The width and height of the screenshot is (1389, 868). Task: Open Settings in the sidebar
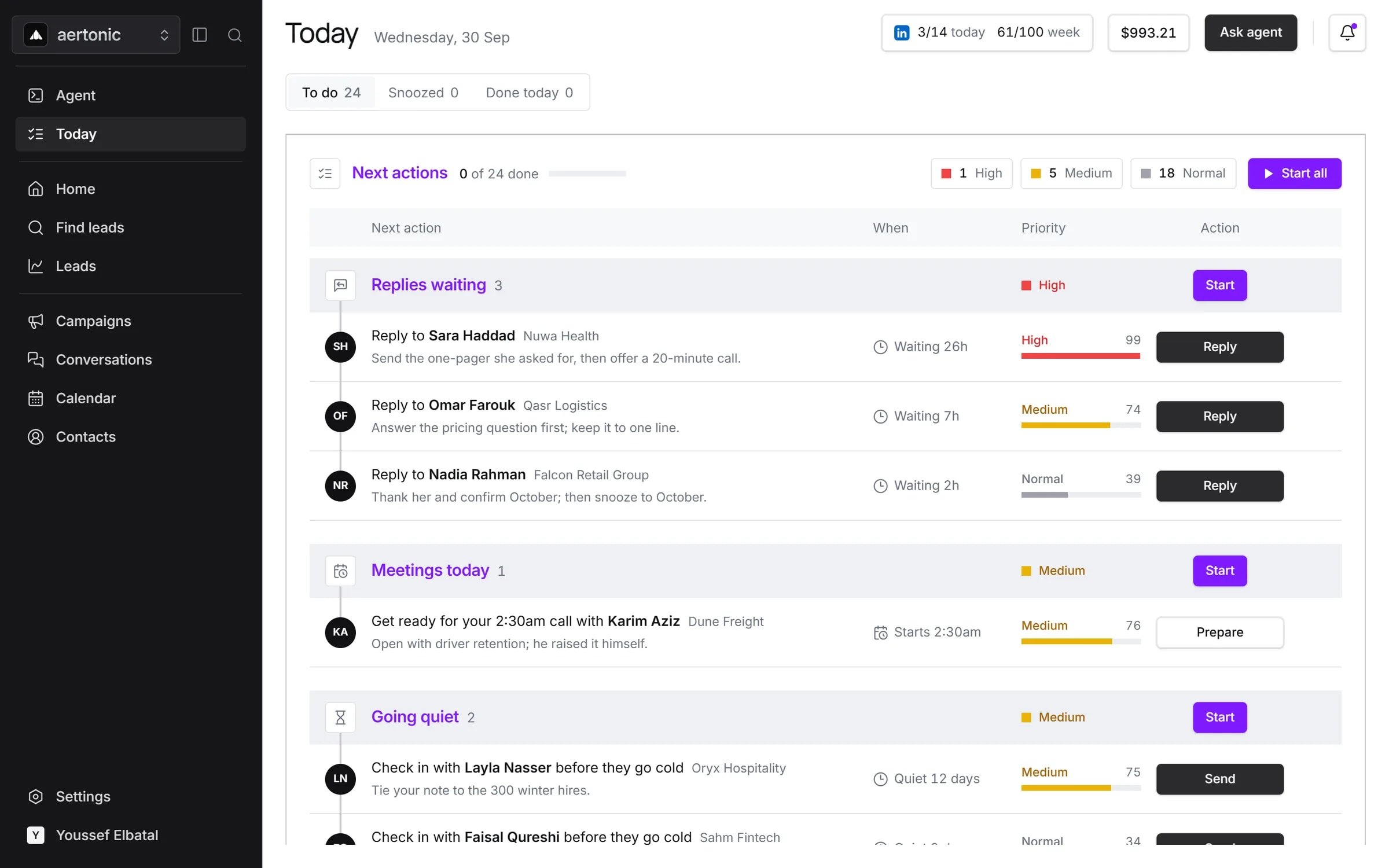pyautogui.click(x=130, y=796)
